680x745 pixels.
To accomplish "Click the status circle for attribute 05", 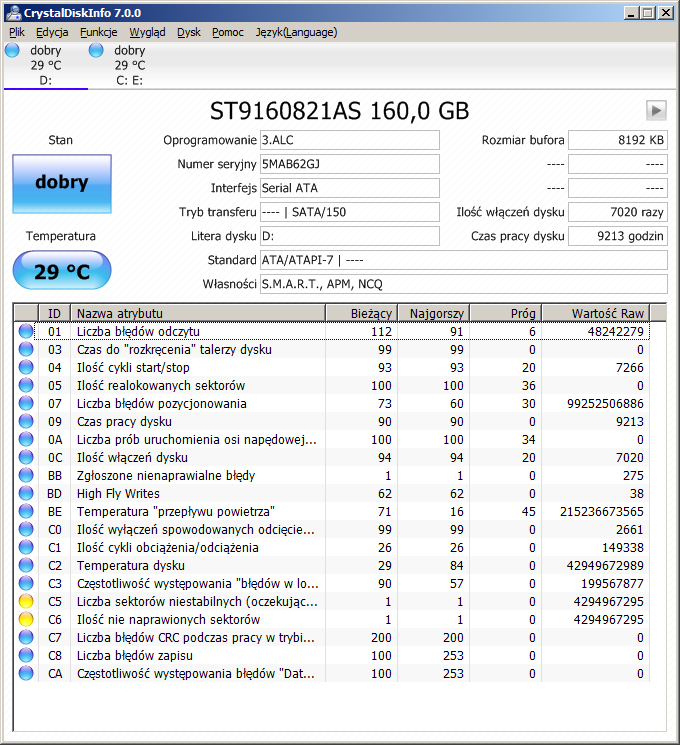I will [x=26, y=385].
